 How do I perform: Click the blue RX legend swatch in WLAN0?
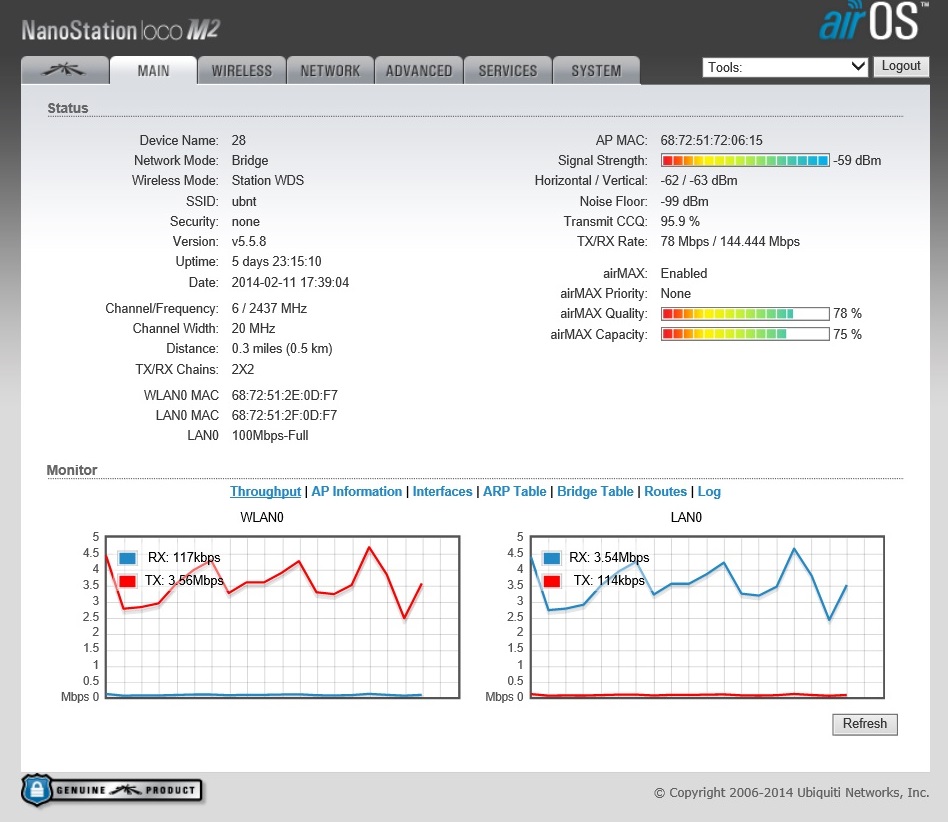click(x=127, y=558)
